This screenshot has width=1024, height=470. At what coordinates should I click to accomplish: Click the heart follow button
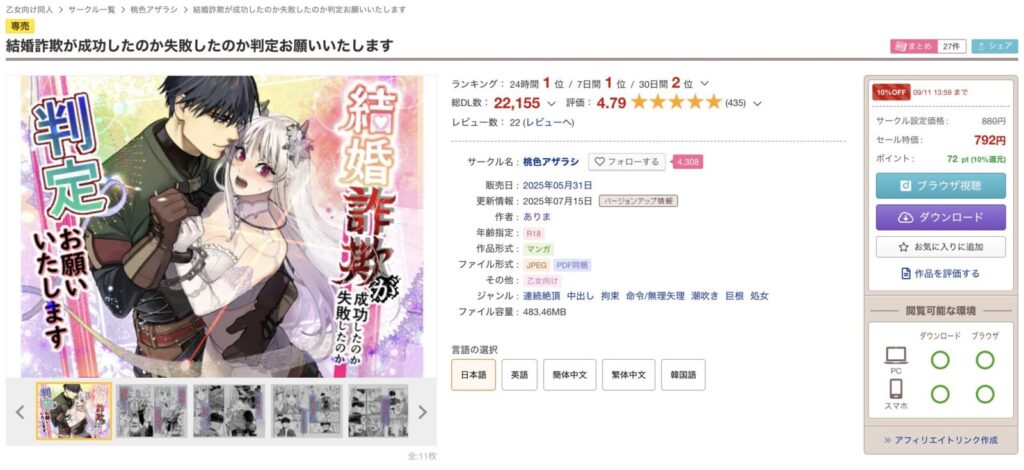(x=626, y=162)
